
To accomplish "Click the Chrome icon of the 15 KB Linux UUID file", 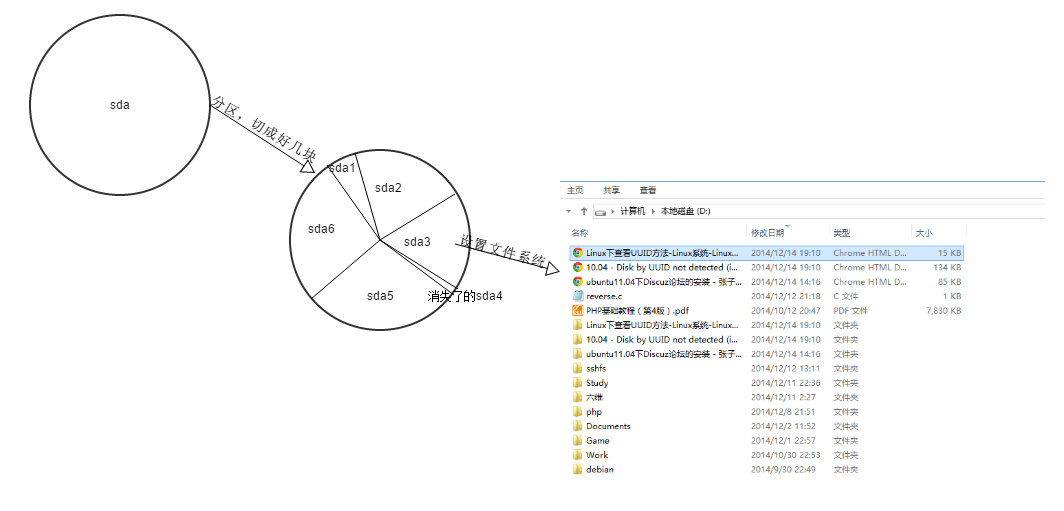I will click(577, 252).
